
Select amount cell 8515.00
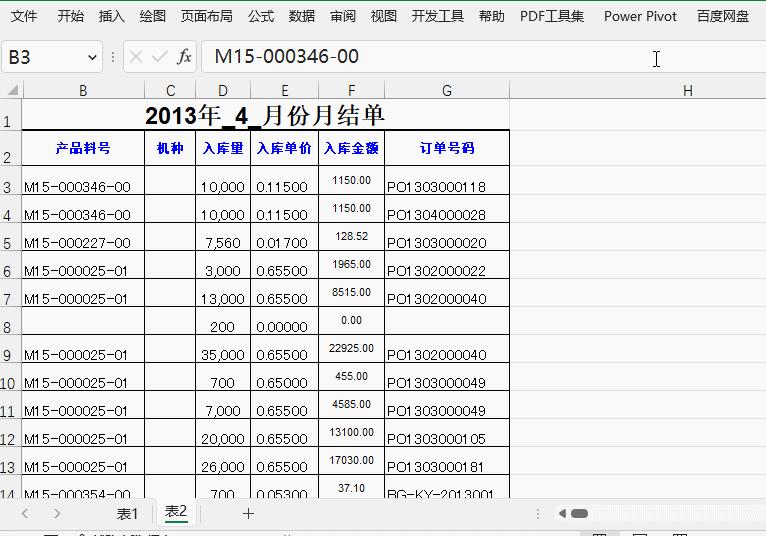[x=351, y=293]
